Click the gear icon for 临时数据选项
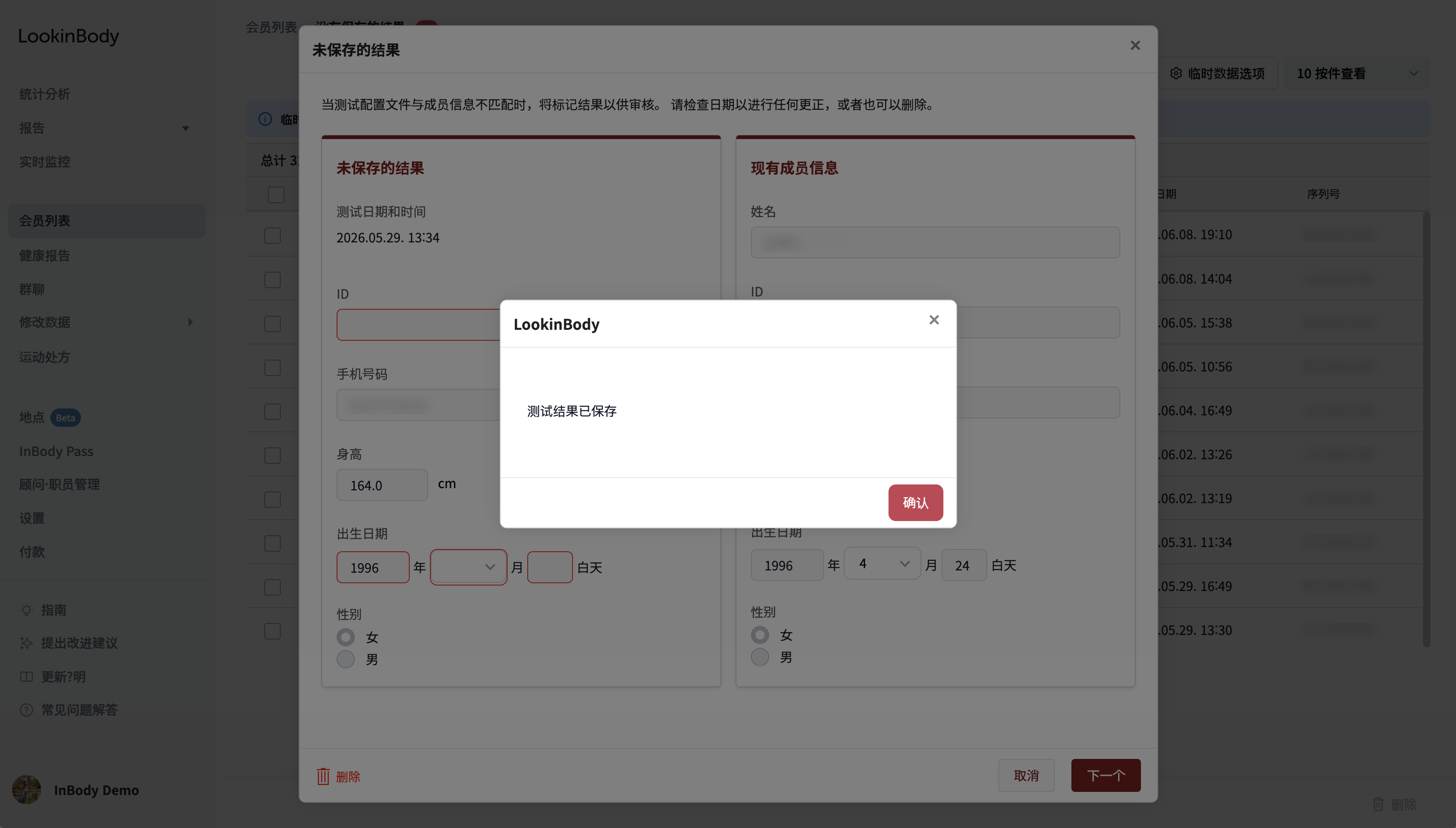Screen dimensions: 1456x828 [1176, 73]
